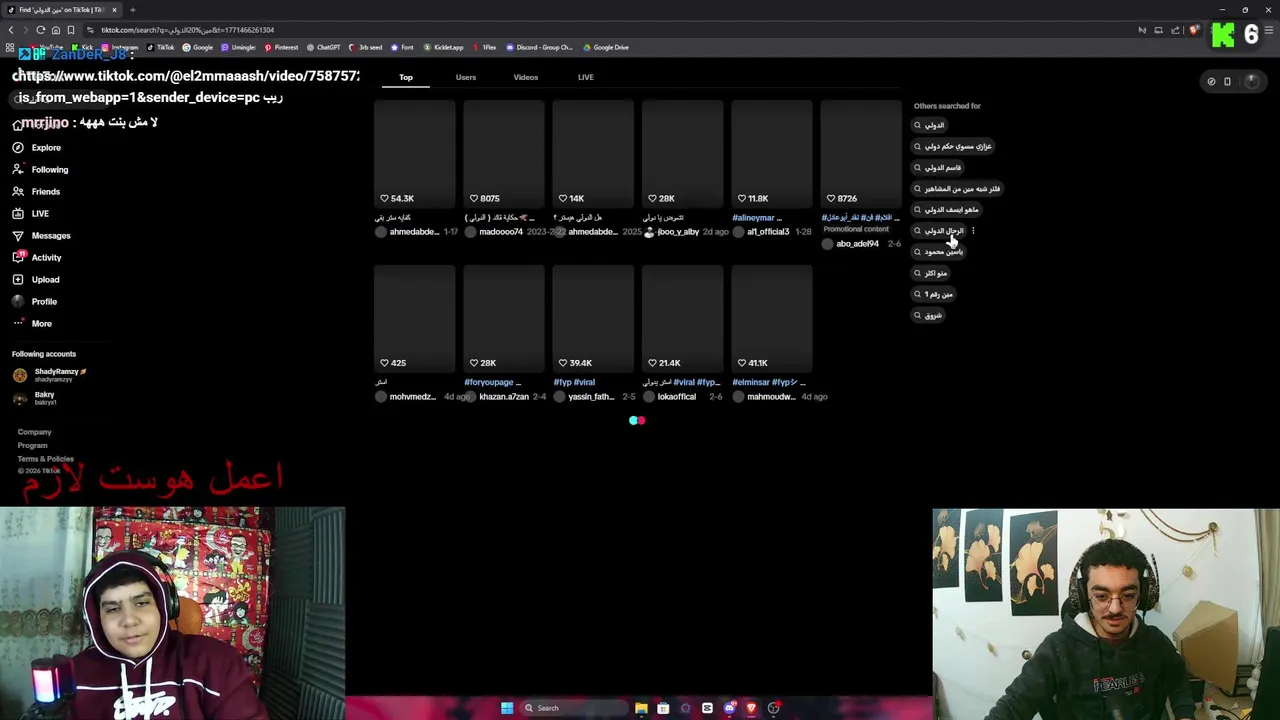Open the LIVE section in sidebar
This screenshot has width=1280, height=720.
(x=31, y=214)
